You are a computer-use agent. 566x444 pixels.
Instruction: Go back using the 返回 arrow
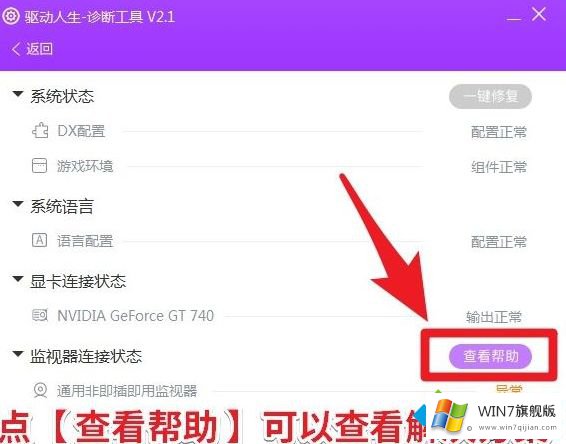[x=32, y=49]
